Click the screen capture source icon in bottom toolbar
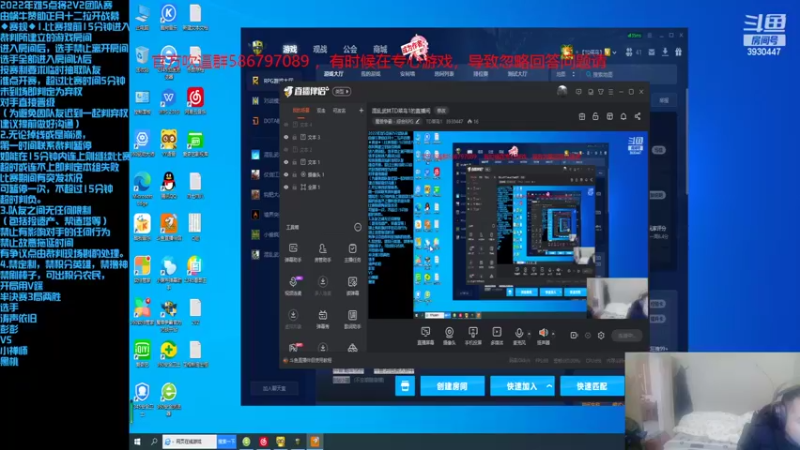The height and width of the screenshot is (450, 800). point(425,332)
